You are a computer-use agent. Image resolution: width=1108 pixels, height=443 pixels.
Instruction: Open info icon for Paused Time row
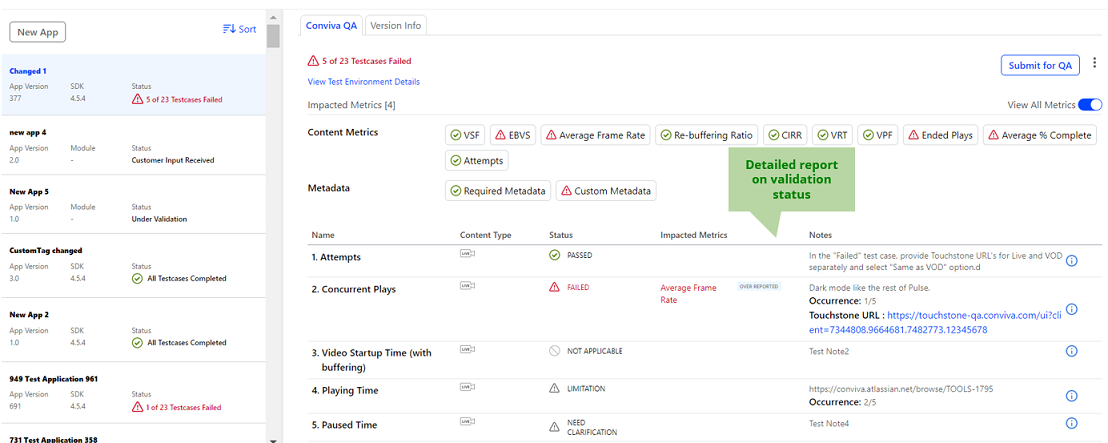point(1071,423)
